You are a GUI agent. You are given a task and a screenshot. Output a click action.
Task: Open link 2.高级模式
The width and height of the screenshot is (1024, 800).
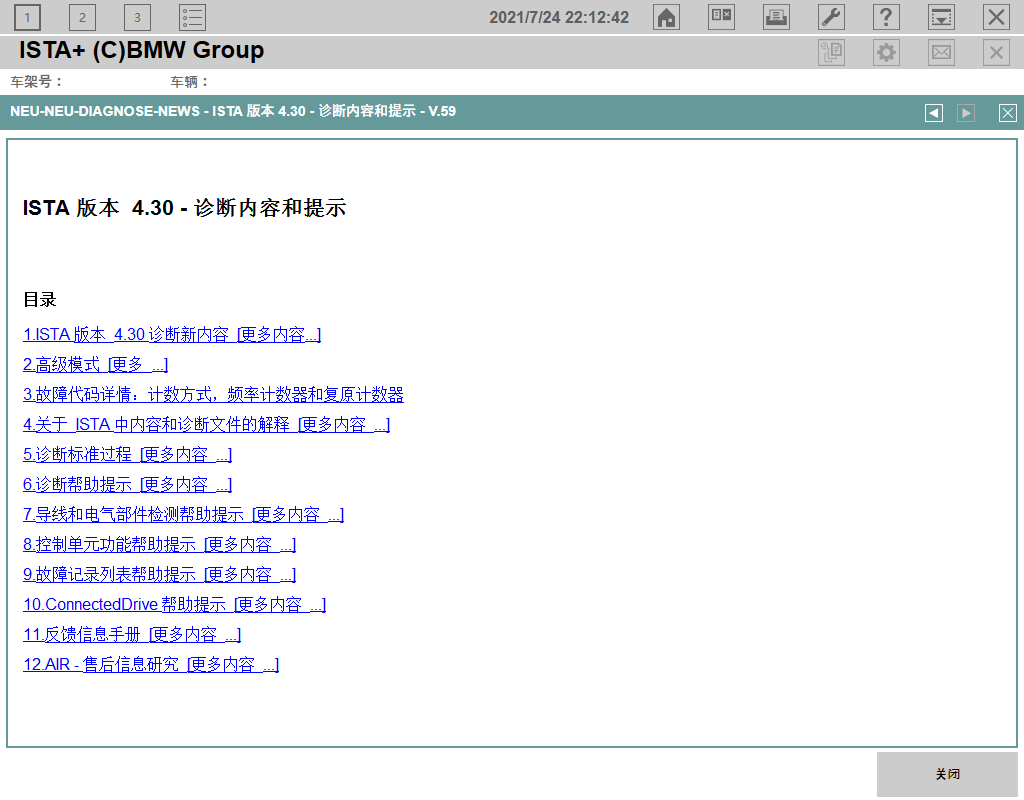click(95, 364)
